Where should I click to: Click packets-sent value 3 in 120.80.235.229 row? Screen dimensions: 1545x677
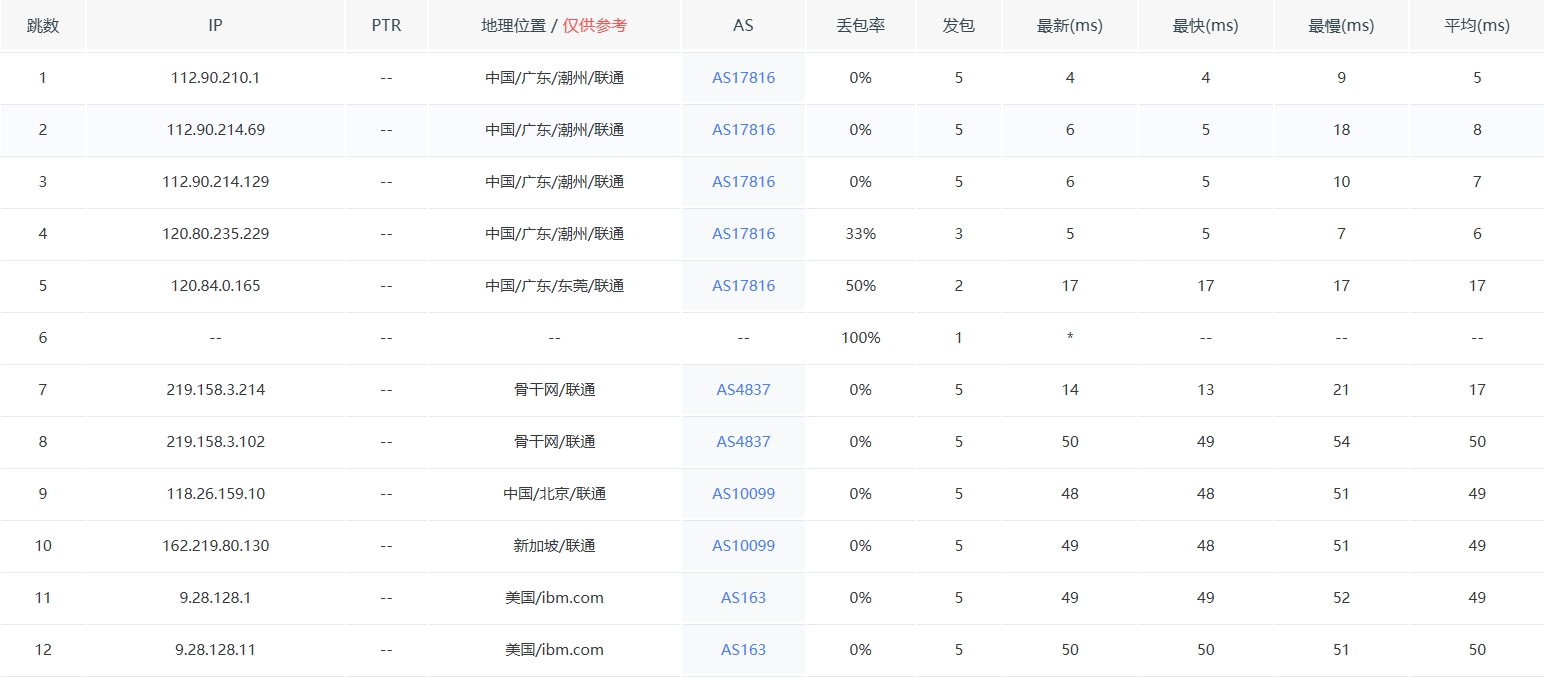958,233
